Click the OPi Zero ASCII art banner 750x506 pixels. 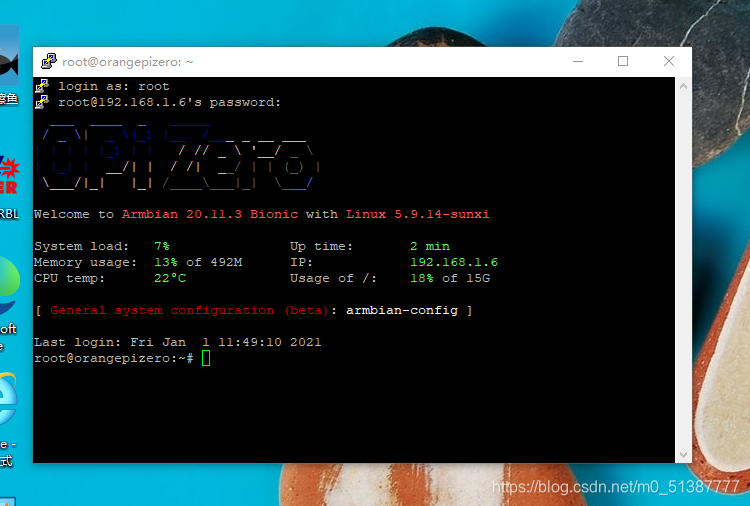pos(178,158)
